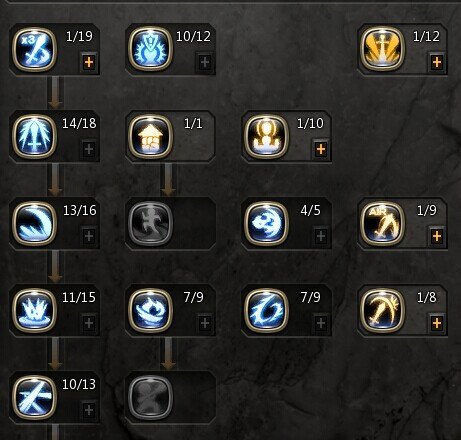Select the x3 triple sword skill icon
The height and width of the screenshot is (440, 461).
34,50
